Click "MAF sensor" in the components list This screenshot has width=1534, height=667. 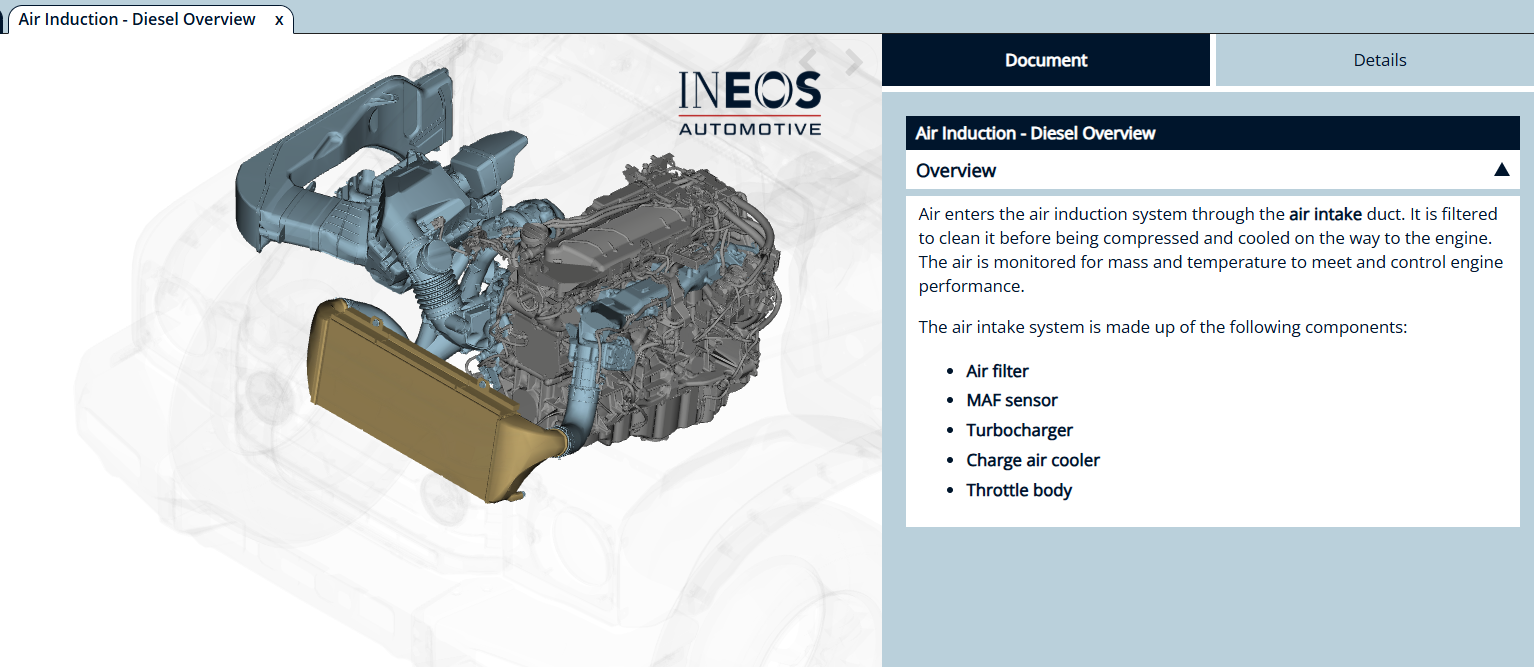(1011, 399)
